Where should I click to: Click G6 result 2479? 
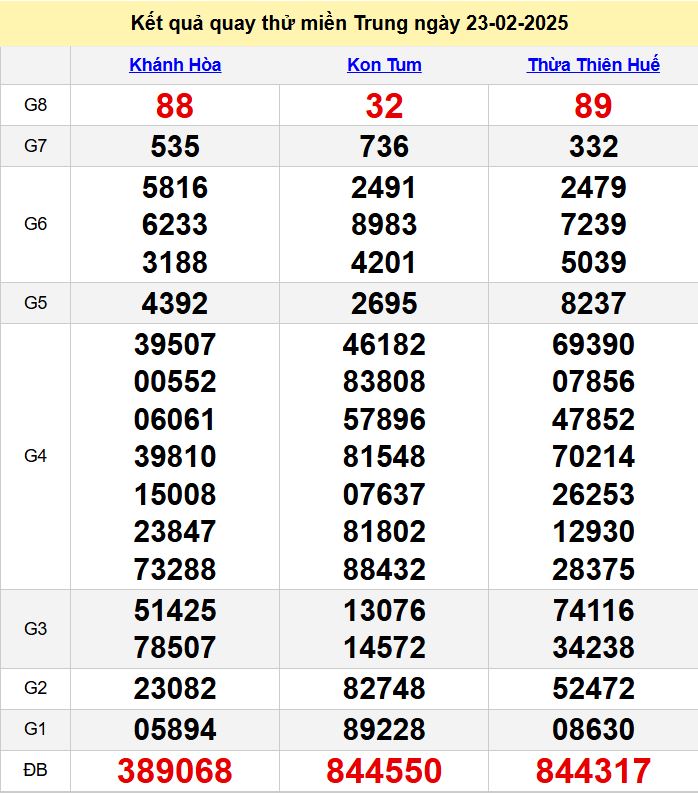593,188
